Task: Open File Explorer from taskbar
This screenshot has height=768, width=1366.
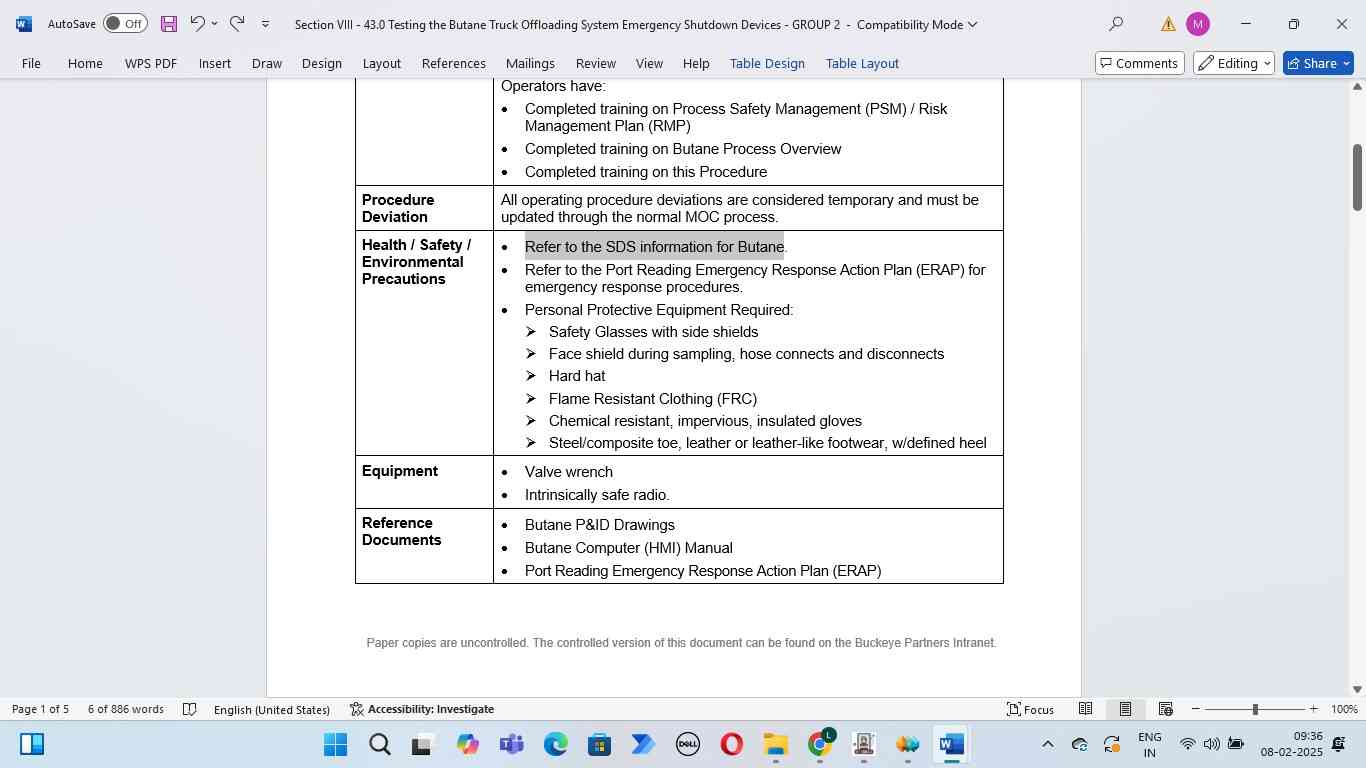Action: (x=776, y=745)
